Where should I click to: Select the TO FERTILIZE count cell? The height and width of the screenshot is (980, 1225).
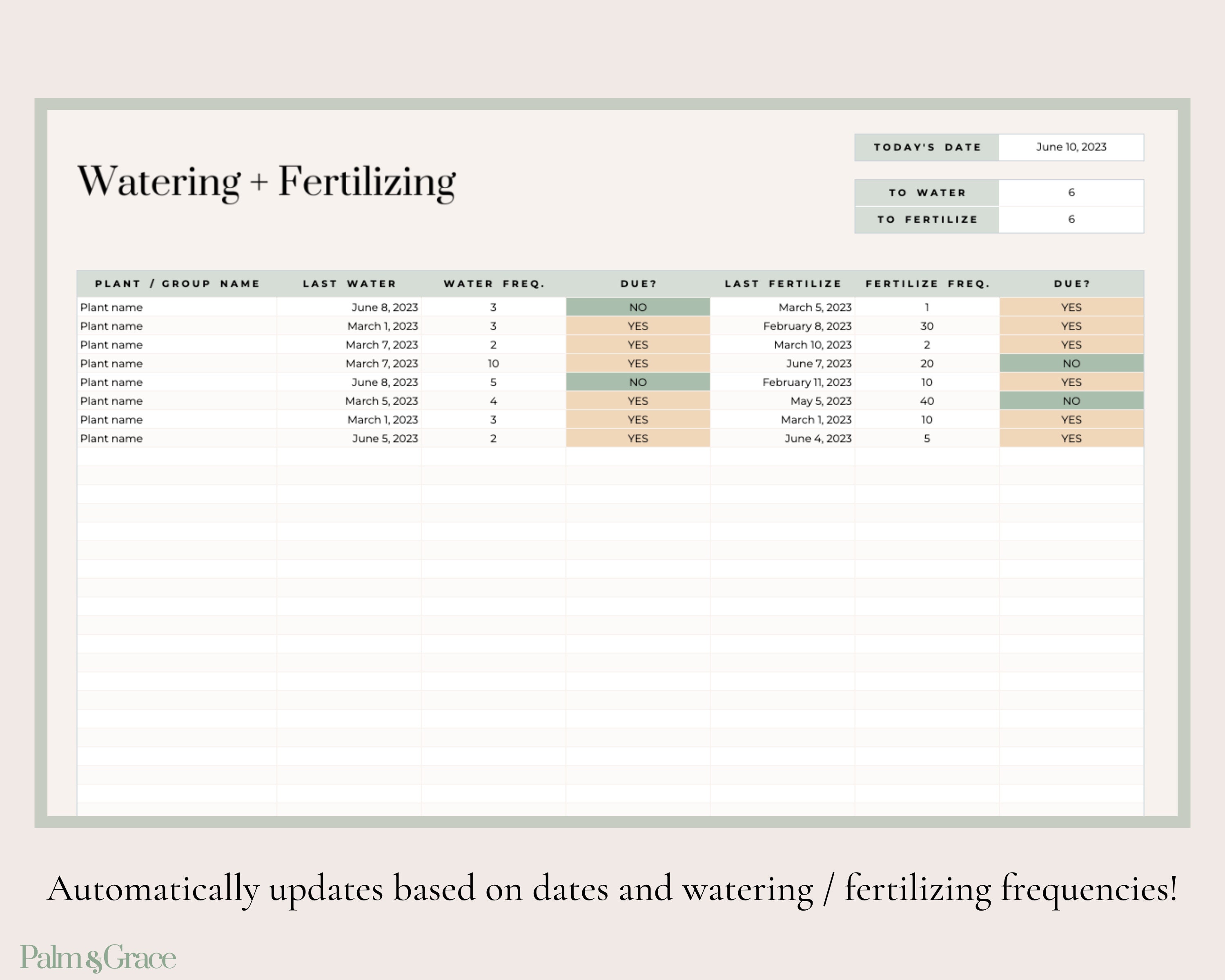click(x=1071, y=219)
